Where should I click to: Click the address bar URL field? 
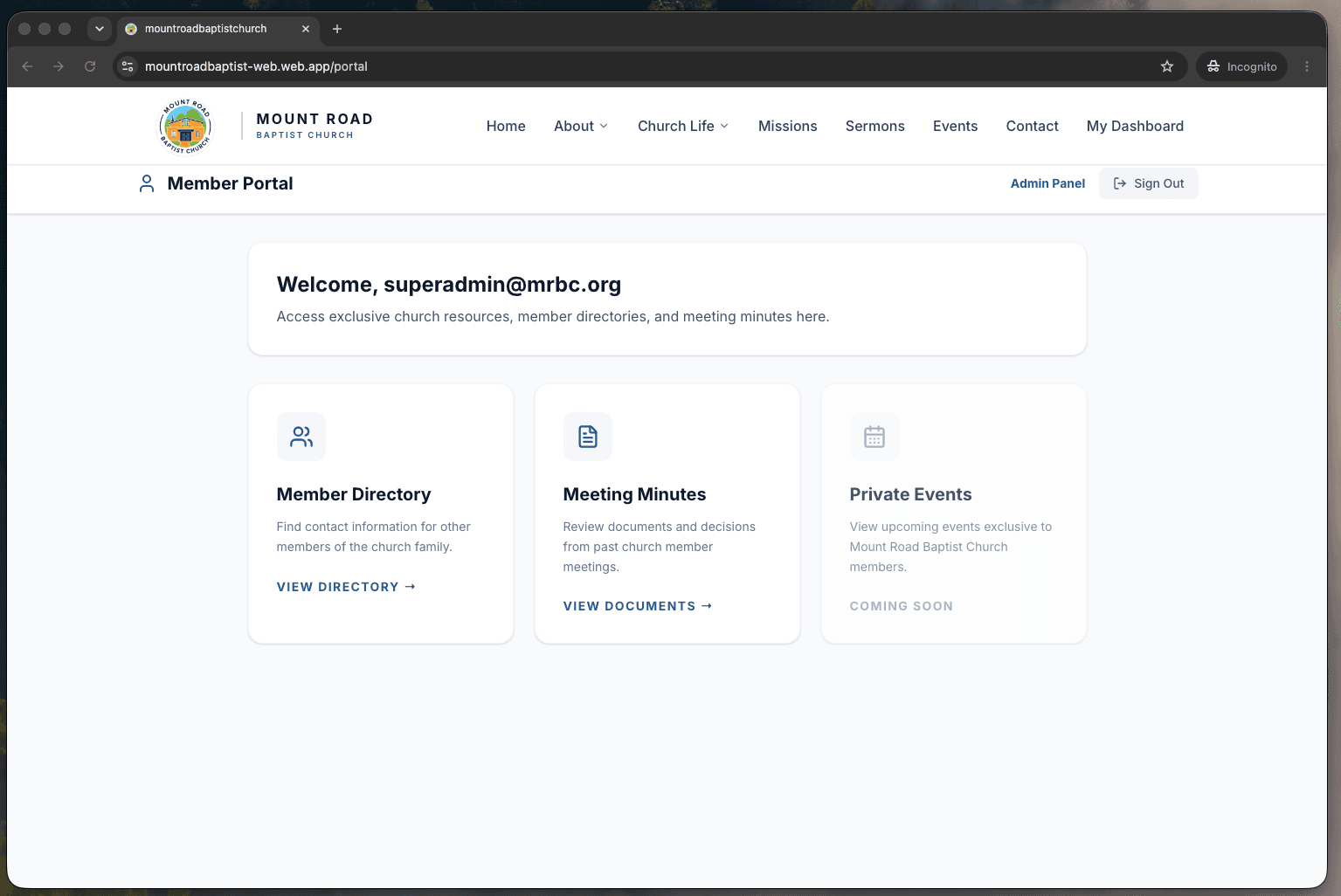click(x=646, y=66)
